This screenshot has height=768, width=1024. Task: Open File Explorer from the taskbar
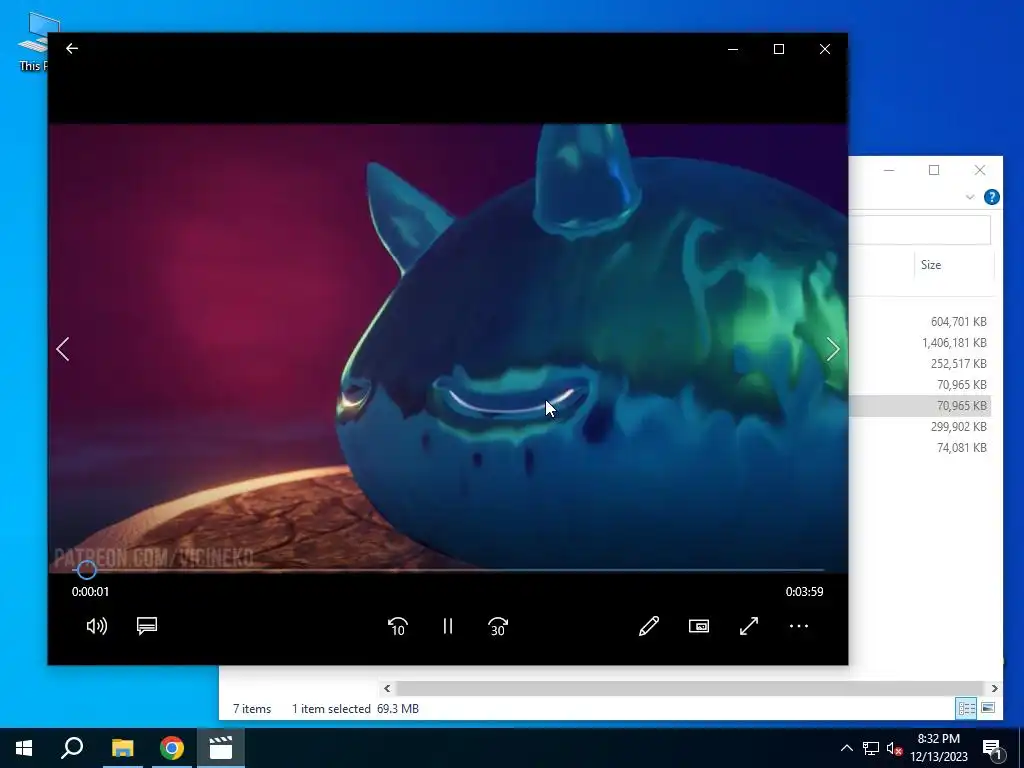pos(122,748)
